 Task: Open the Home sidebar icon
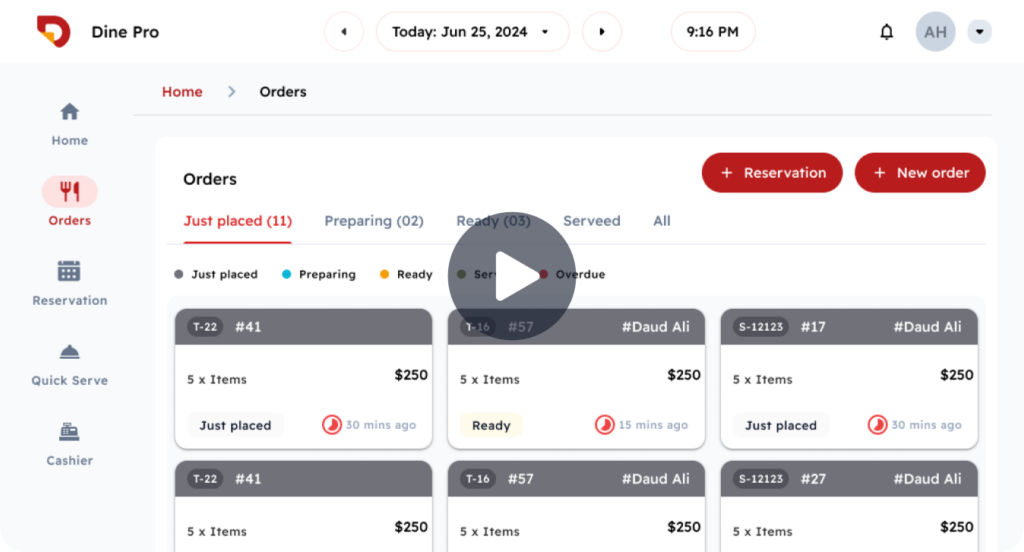pos(69,112)
